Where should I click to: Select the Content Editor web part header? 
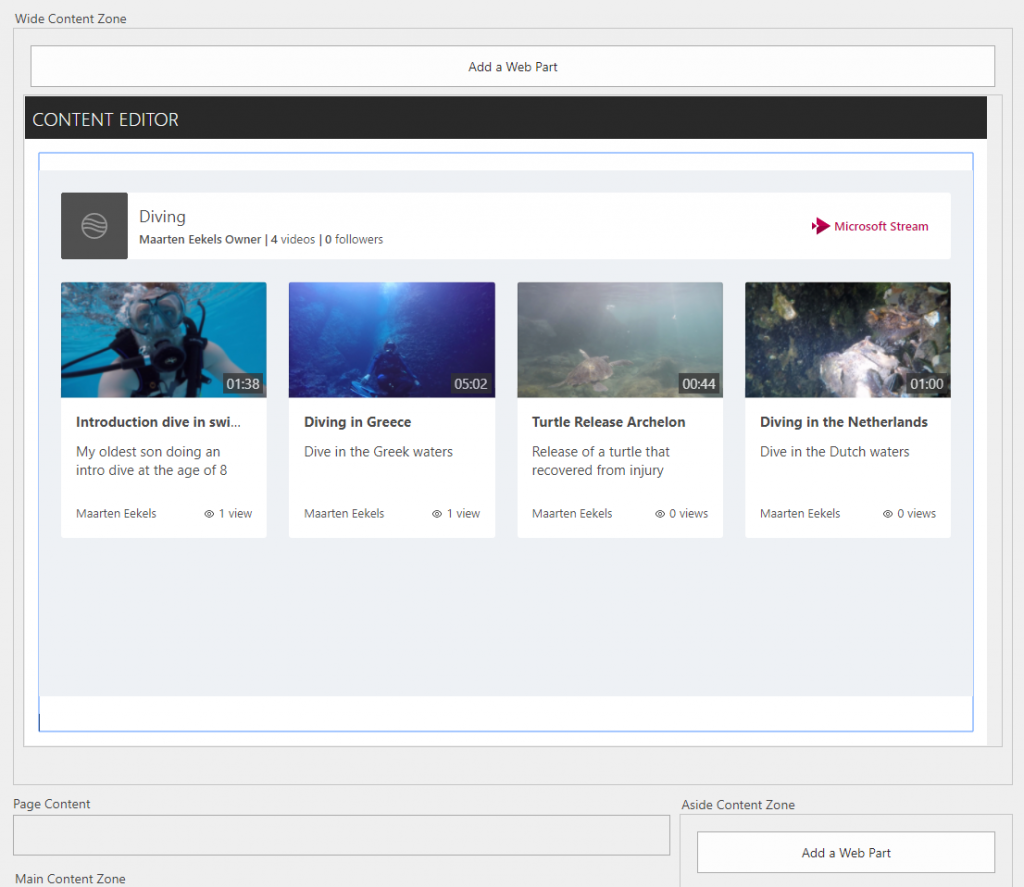[x=505, y=119]
